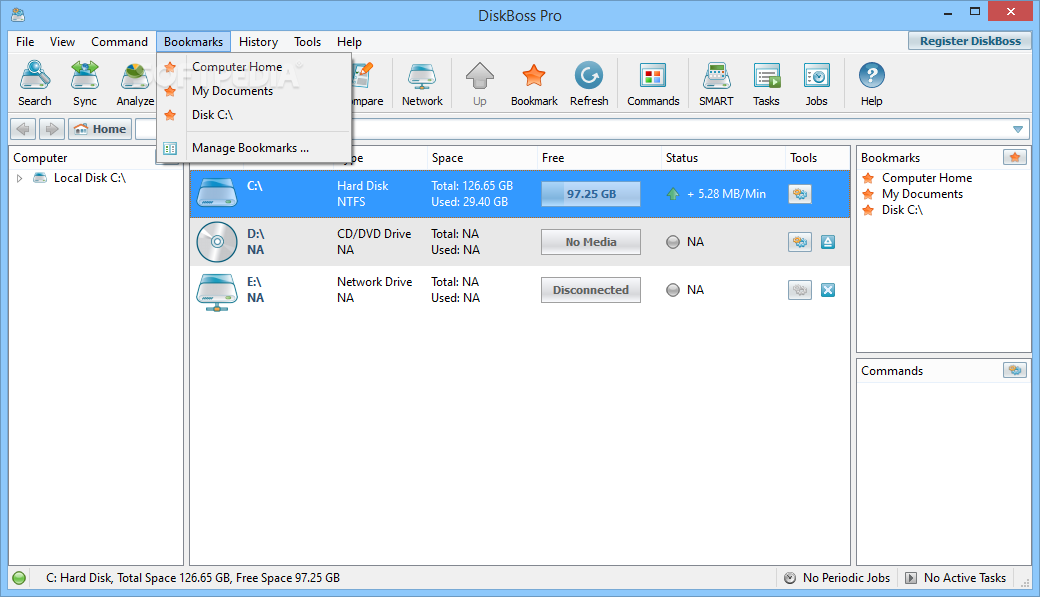Click the Bookmark star toolbar icon
The image size is (1040, 597).
tap(534, 84)
